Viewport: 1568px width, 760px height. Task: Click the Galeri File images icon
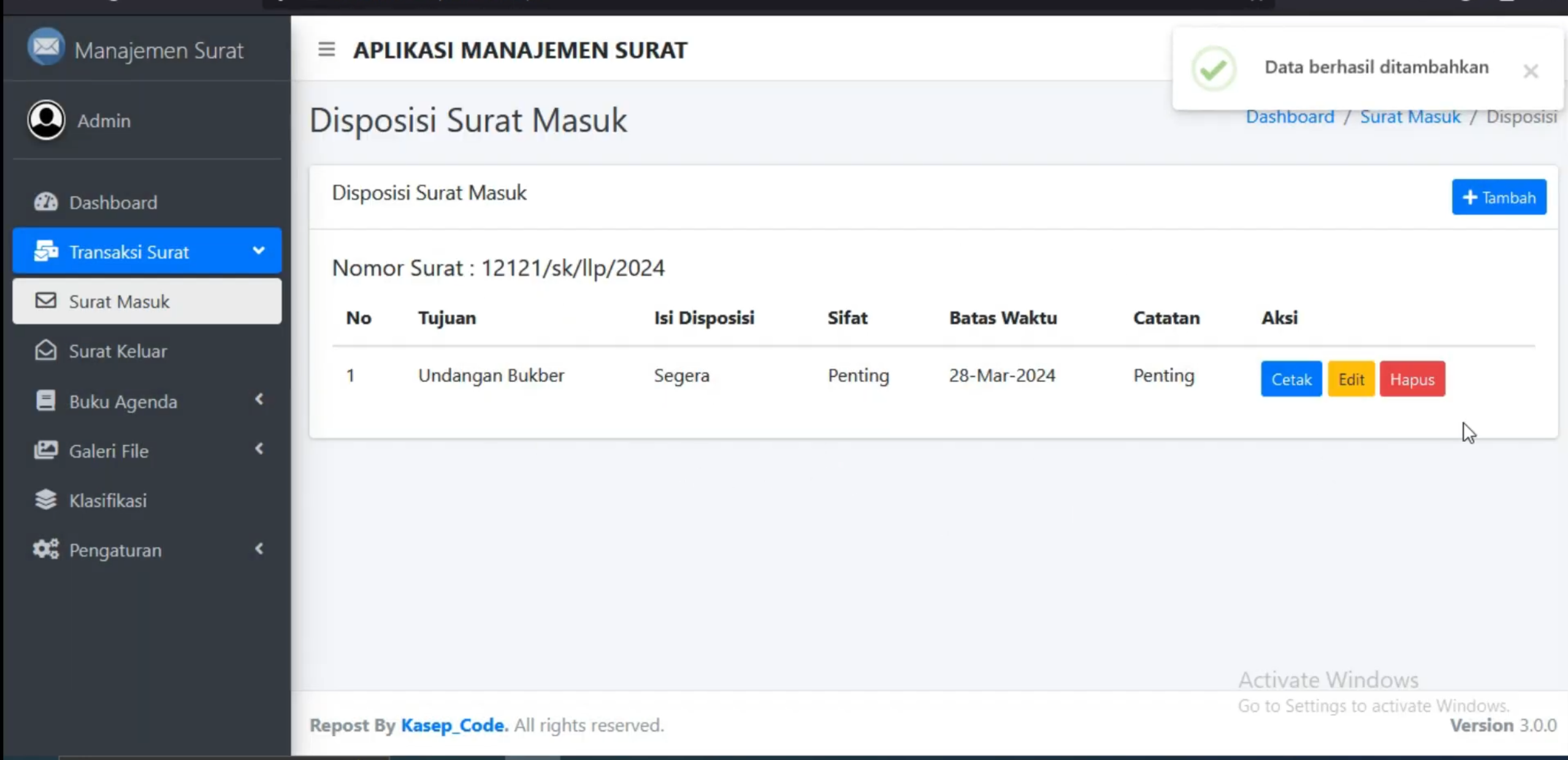point(46,450)
